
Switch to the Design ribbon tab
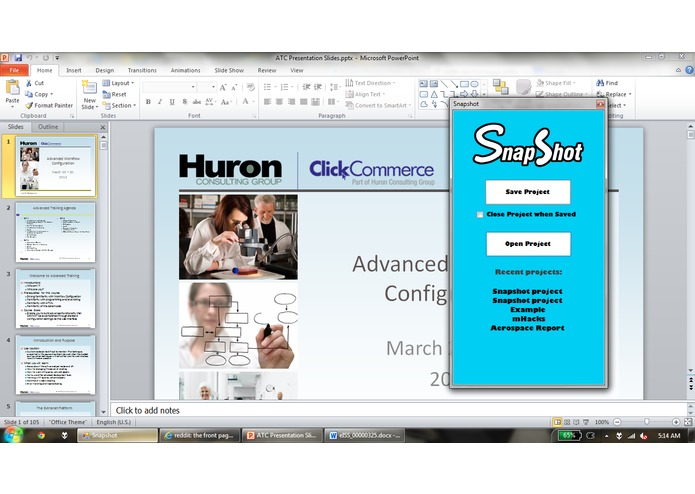(105, 70)
